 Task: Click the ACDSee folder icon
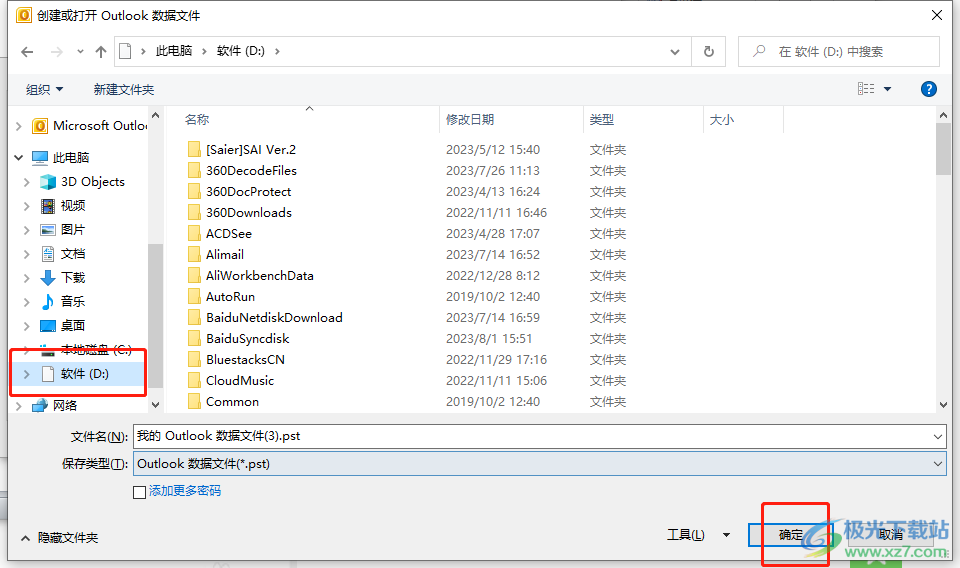pos(194,234)
